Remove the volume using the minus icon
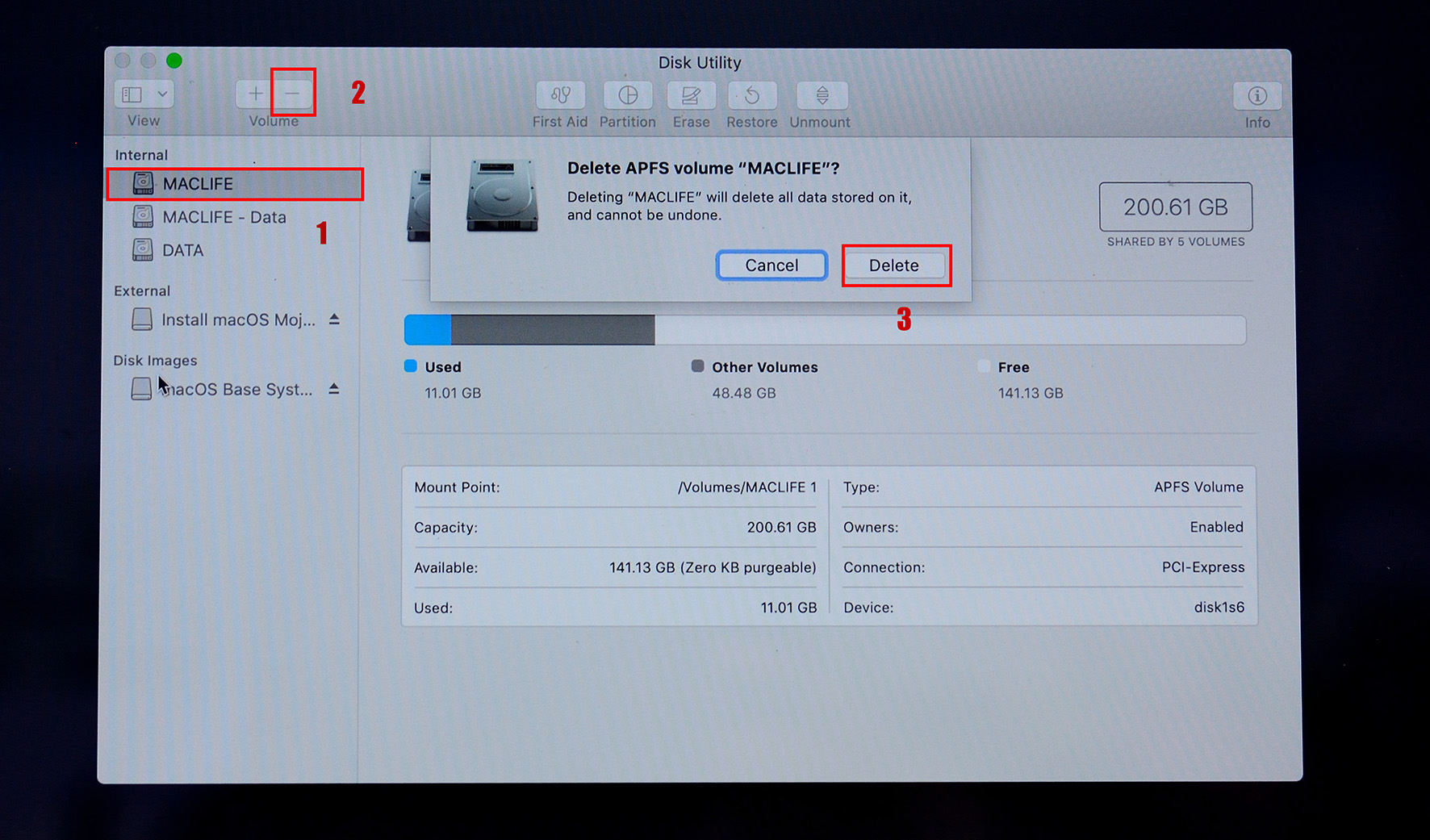 click(292, 93)
